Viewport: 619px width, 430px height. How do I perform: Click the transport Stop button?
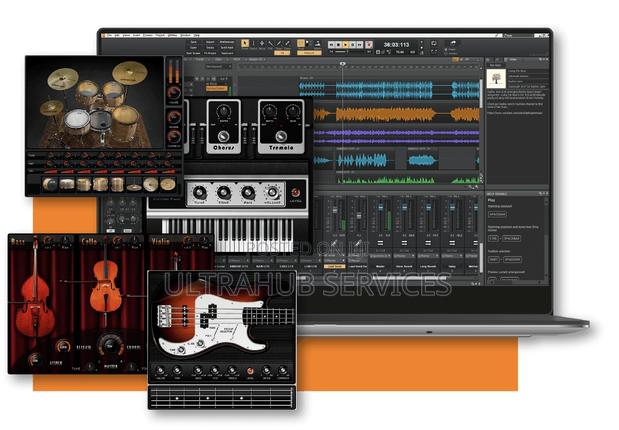[339, 45]
